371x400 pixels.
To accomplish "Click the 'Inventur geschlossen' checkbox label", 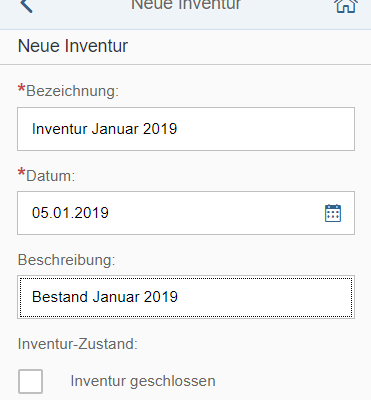I will 143,381.
